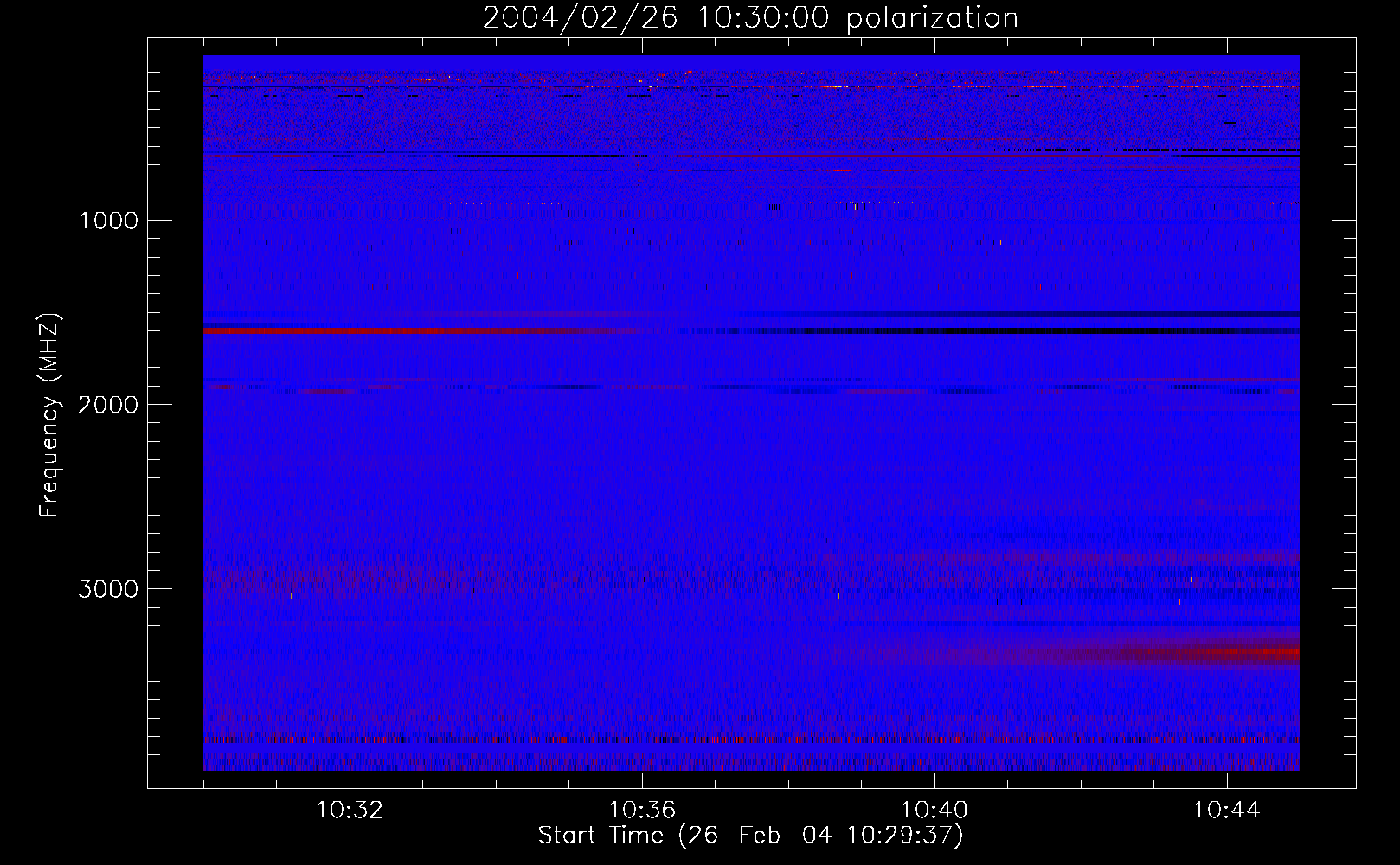Click the 10:36 time axis label
The width and height of the screenshot is (1400, 865).
pyautogui.click(x=642, y=811)
